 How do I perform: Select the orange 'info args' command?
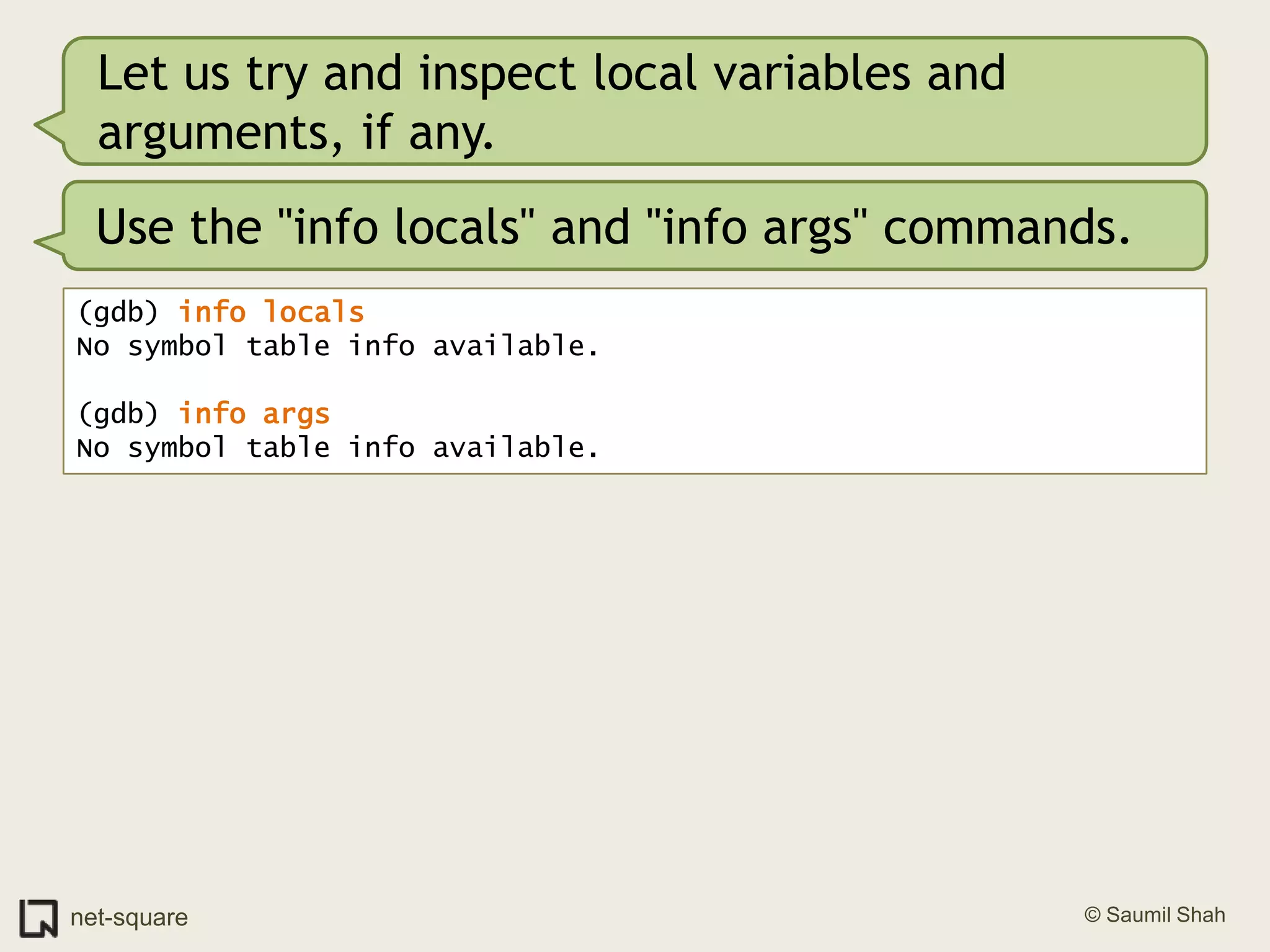pyautogui.click(x=254, y=413)
